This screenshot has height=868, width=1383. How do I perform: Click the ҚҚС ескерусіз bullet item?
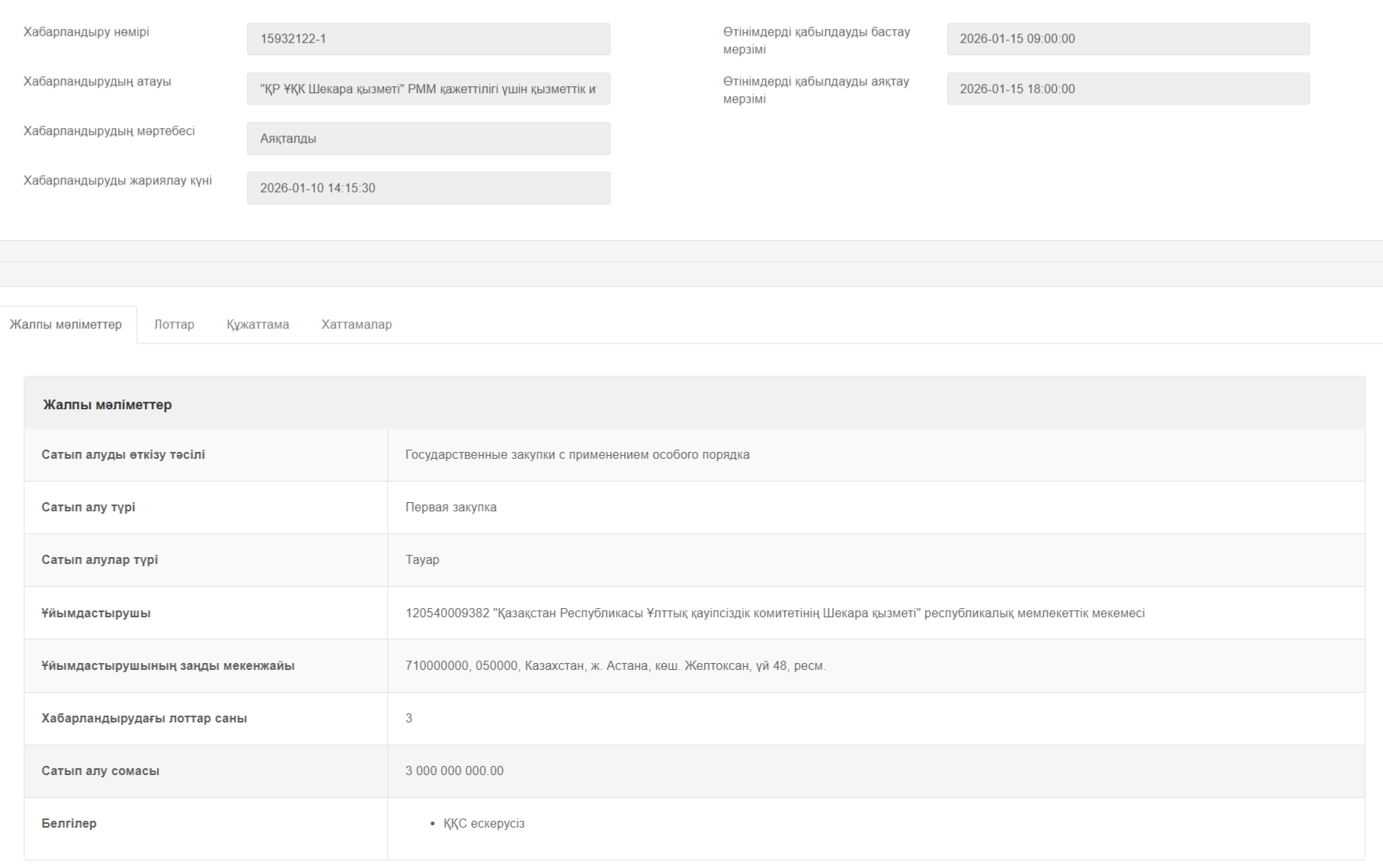(484, 824)
